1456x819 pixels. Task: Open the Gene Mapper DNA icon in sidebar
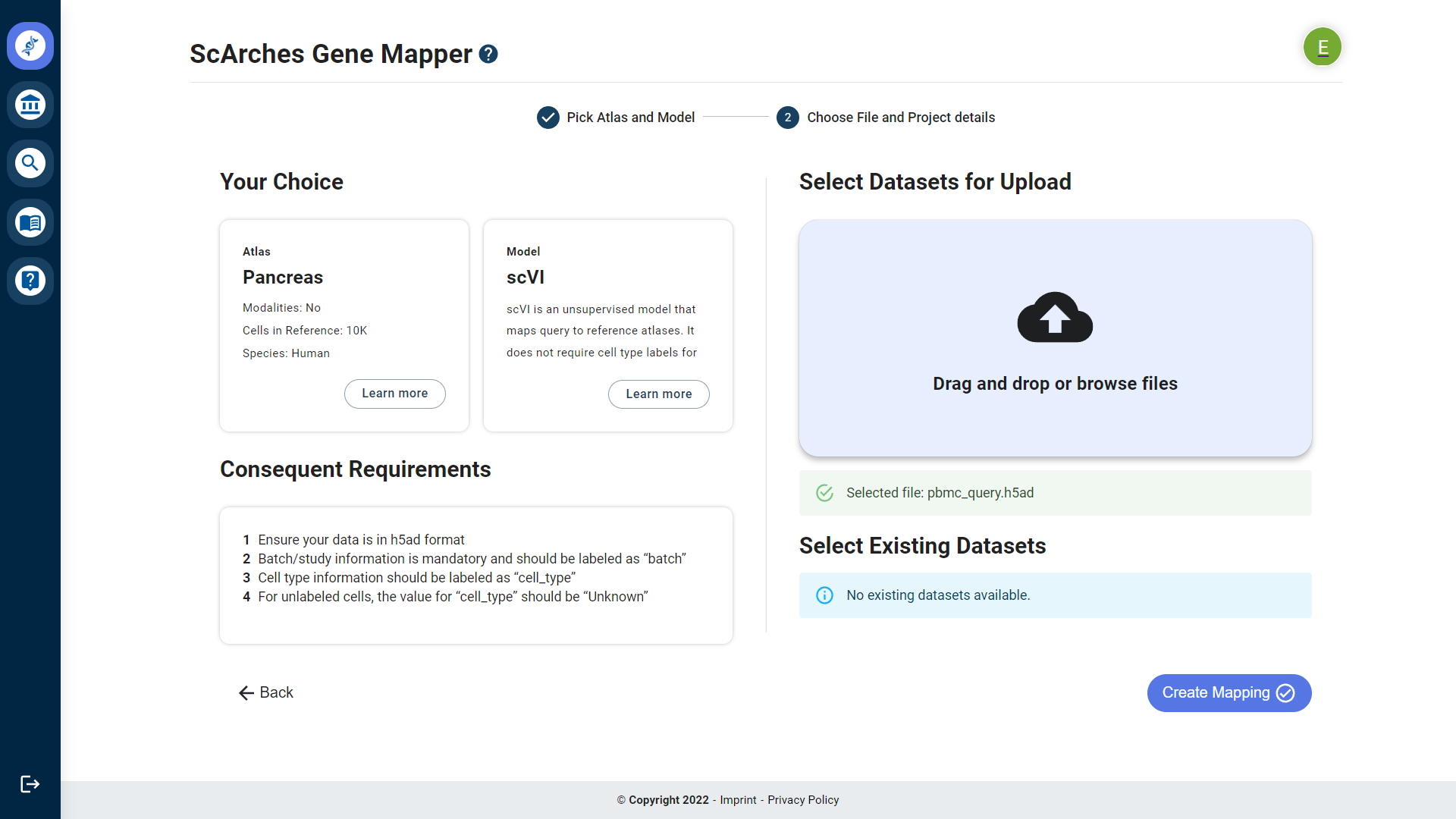coord(30,45)
